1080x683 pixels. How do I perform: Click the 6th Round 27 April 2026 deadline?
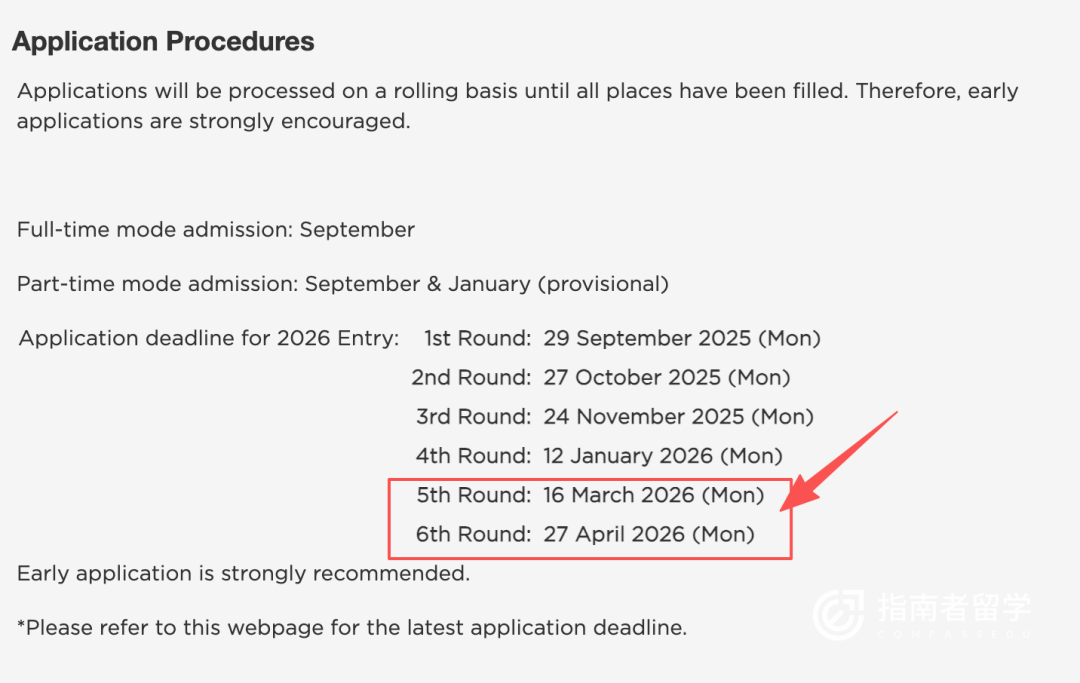pos(585,535)
